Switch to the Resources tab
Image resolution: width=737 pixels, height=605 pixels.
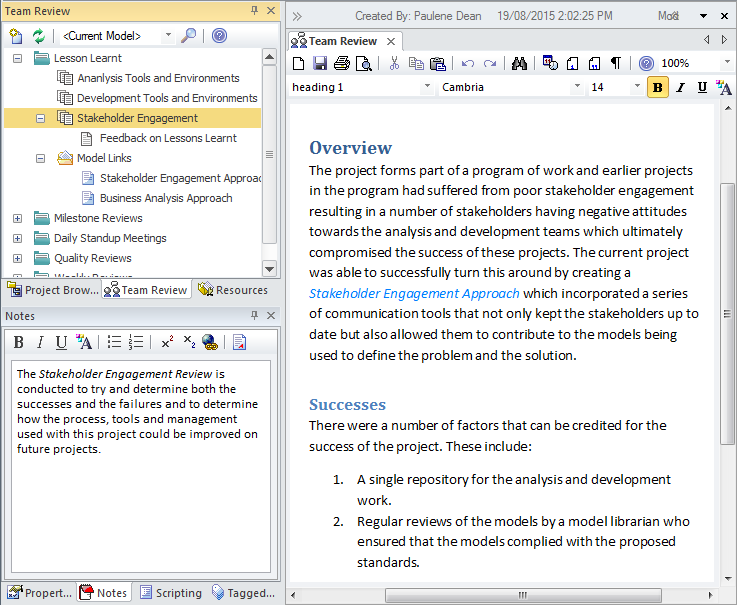pyautogui.click(x=233, y=290)
